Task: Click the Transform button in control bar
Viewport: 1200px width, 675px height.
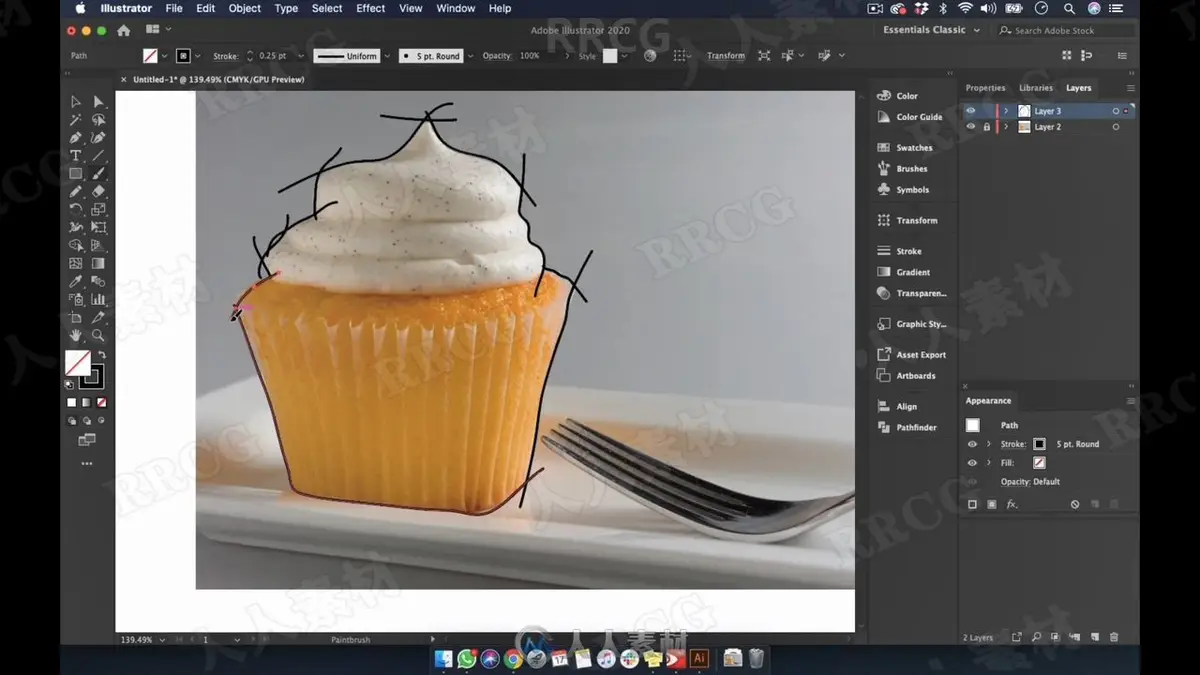Action: click(725, 56)
